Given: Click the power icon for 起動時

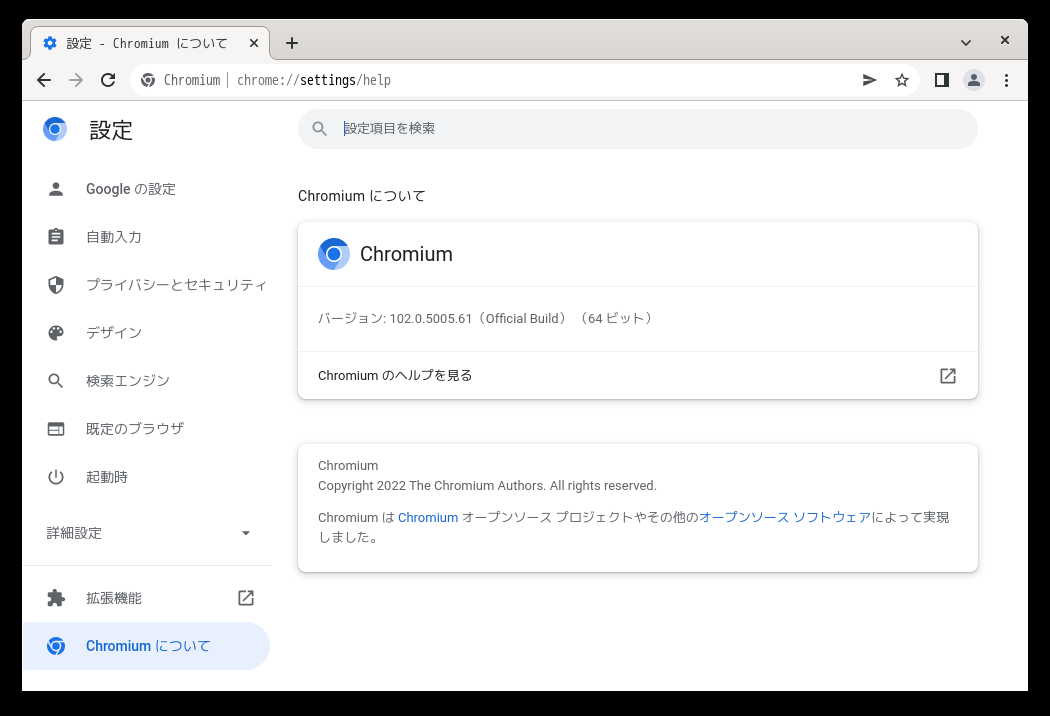Looking at the screenshot, I should pyautogui.click(x=56, y=477).
